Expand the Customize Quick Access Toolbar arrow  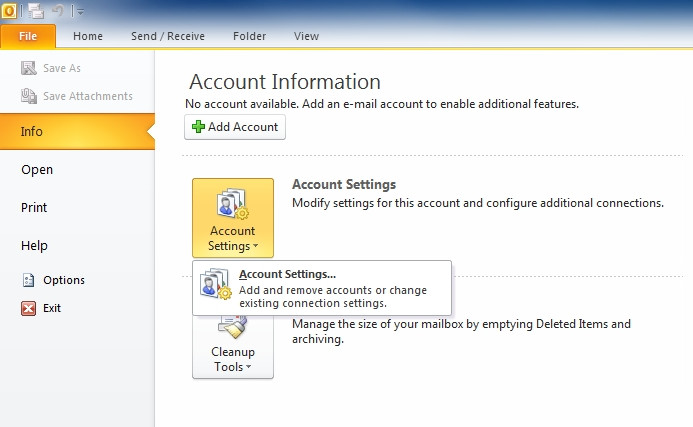click(80, 12)
